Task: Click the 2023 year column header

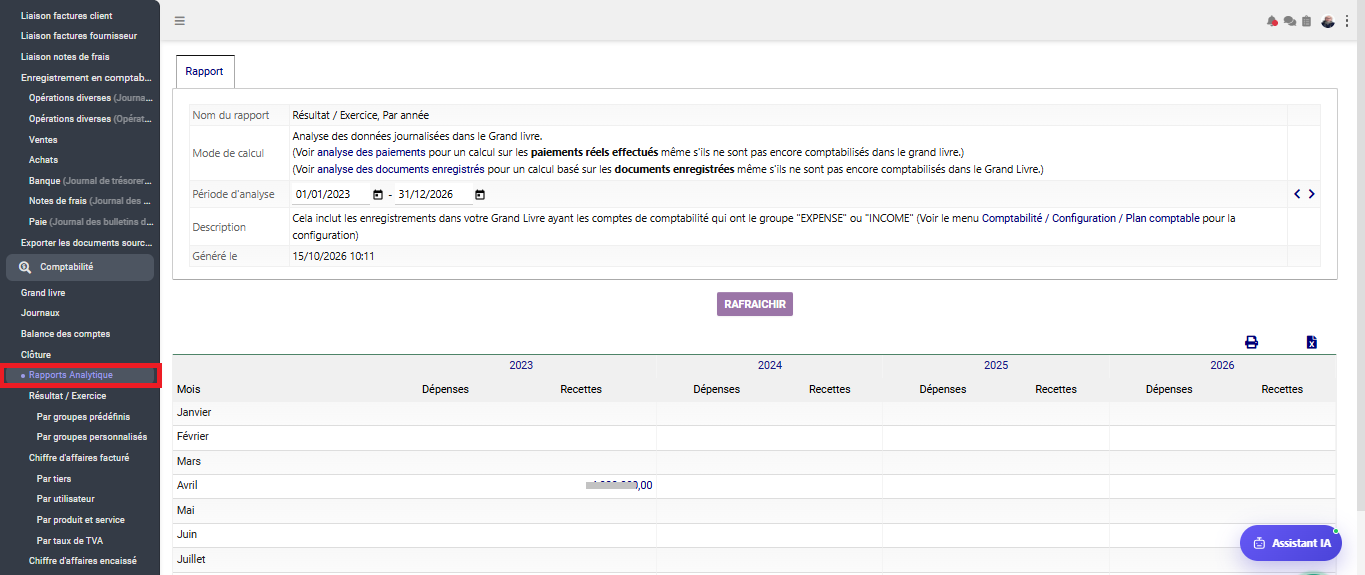Action: coord(521,366)
